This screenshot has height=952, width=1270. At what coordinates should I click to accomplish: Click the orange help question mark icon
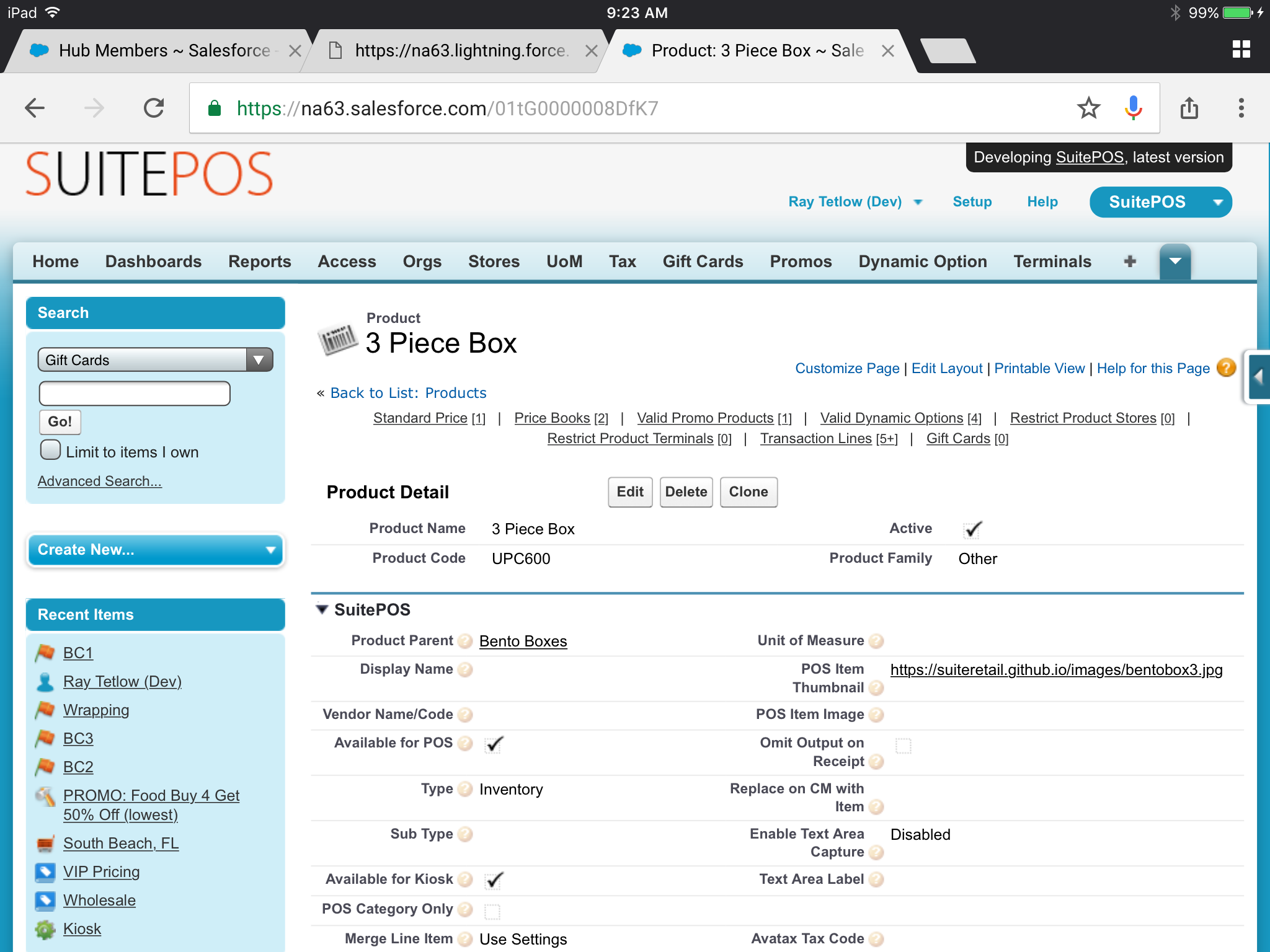point(1226,368)
